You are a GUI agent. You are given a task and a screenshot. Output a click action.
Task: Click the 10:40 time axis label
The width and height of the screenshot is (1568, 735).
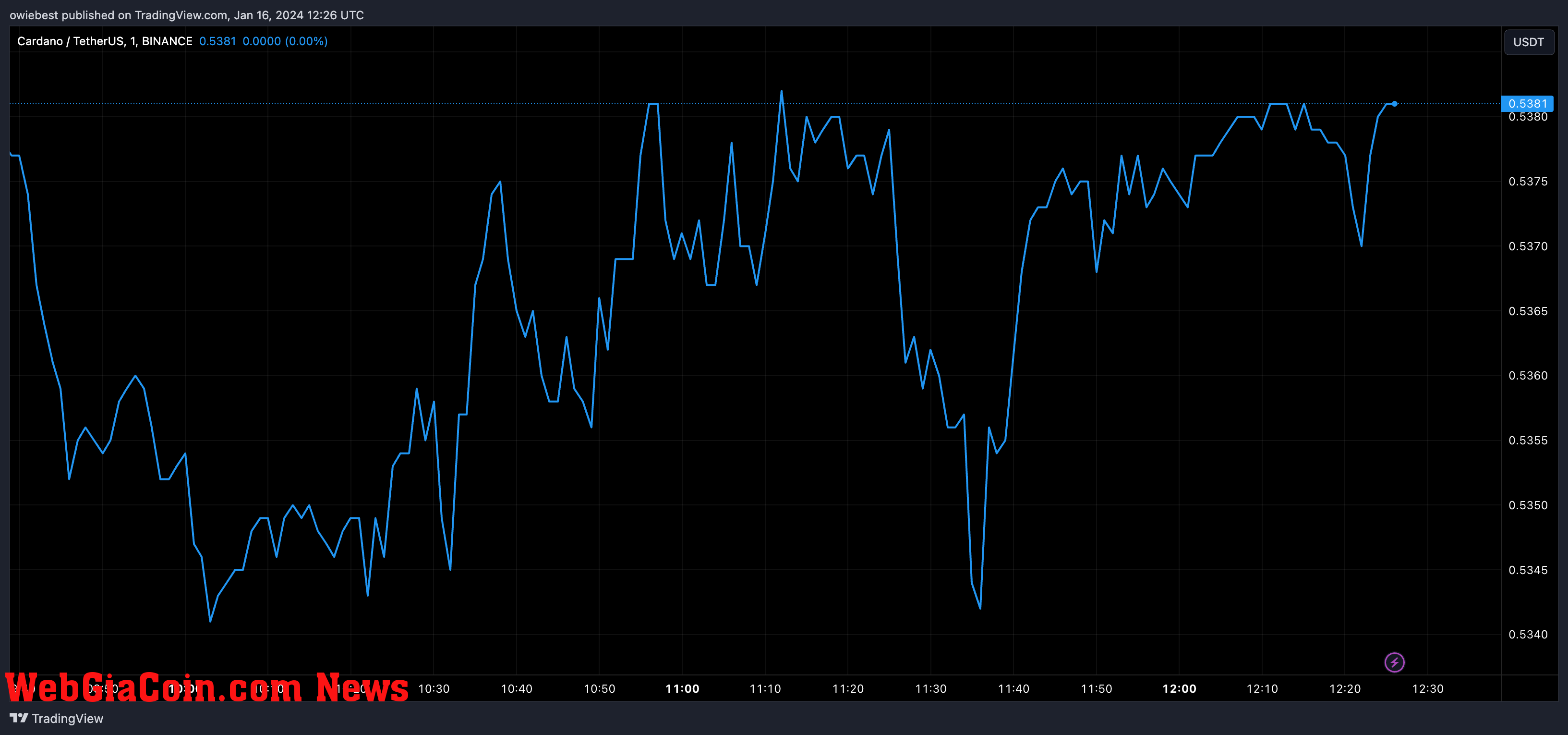tap(516, 689)
